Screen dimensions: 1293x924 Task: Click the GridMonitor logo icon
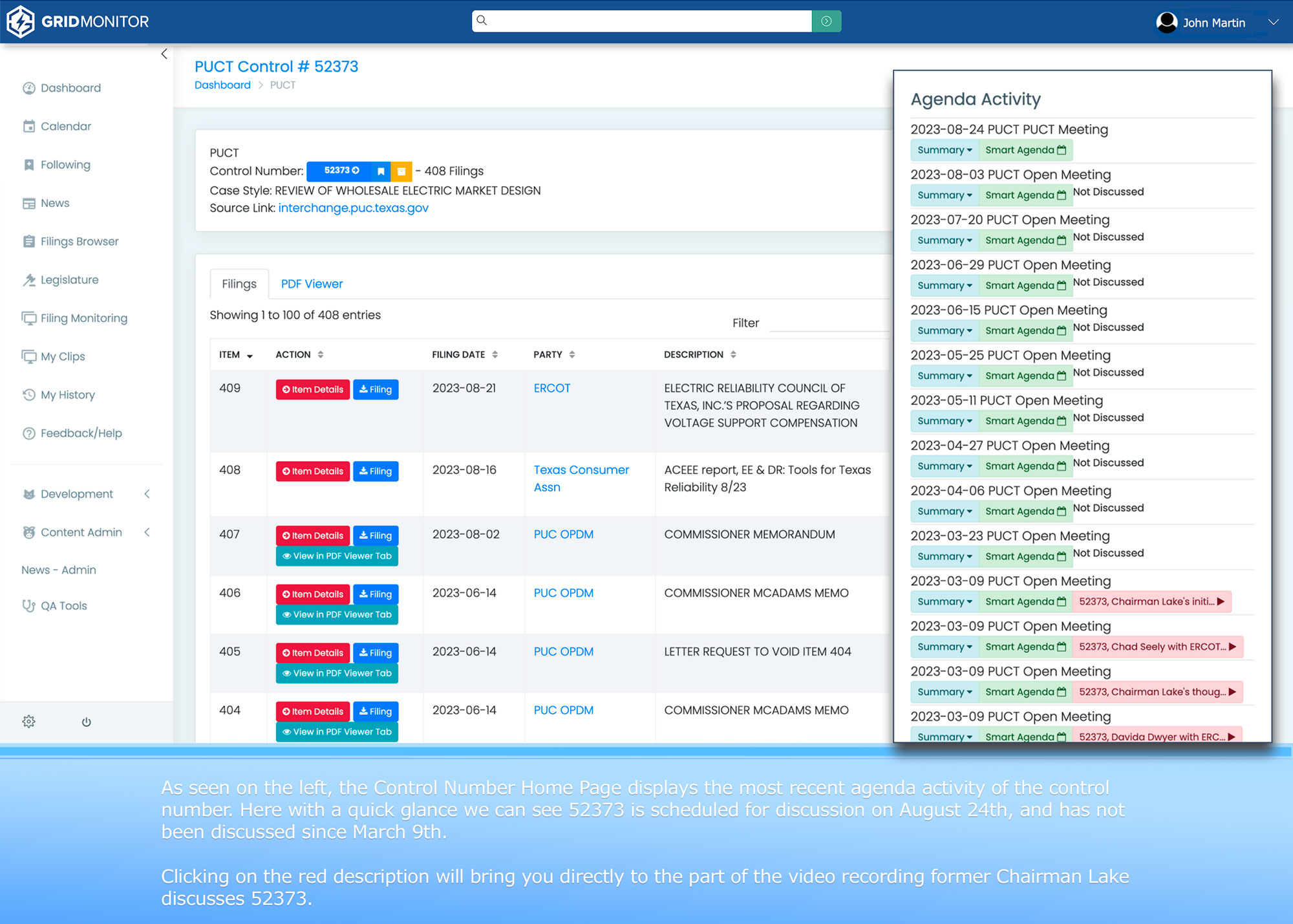pos(20,21)
